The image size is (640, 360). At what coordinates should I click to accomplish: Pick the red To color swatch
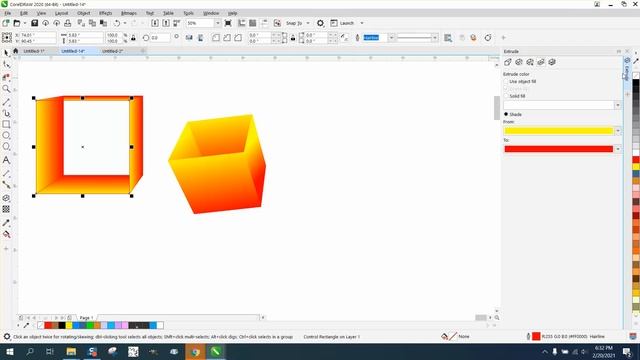pos(558,149)
